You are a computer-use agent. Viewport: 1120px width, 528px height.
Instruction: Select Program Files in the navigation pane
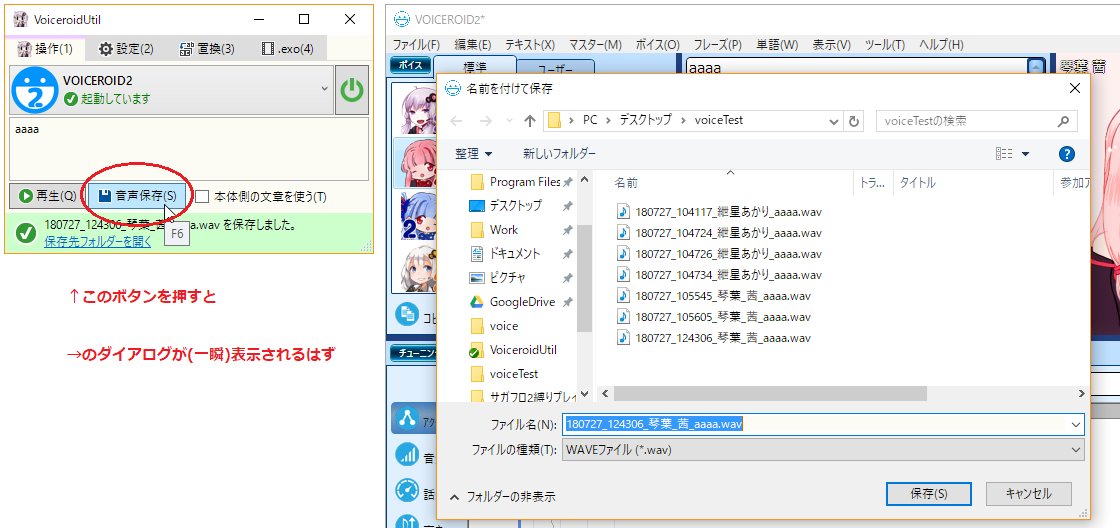tap(523, 181)
